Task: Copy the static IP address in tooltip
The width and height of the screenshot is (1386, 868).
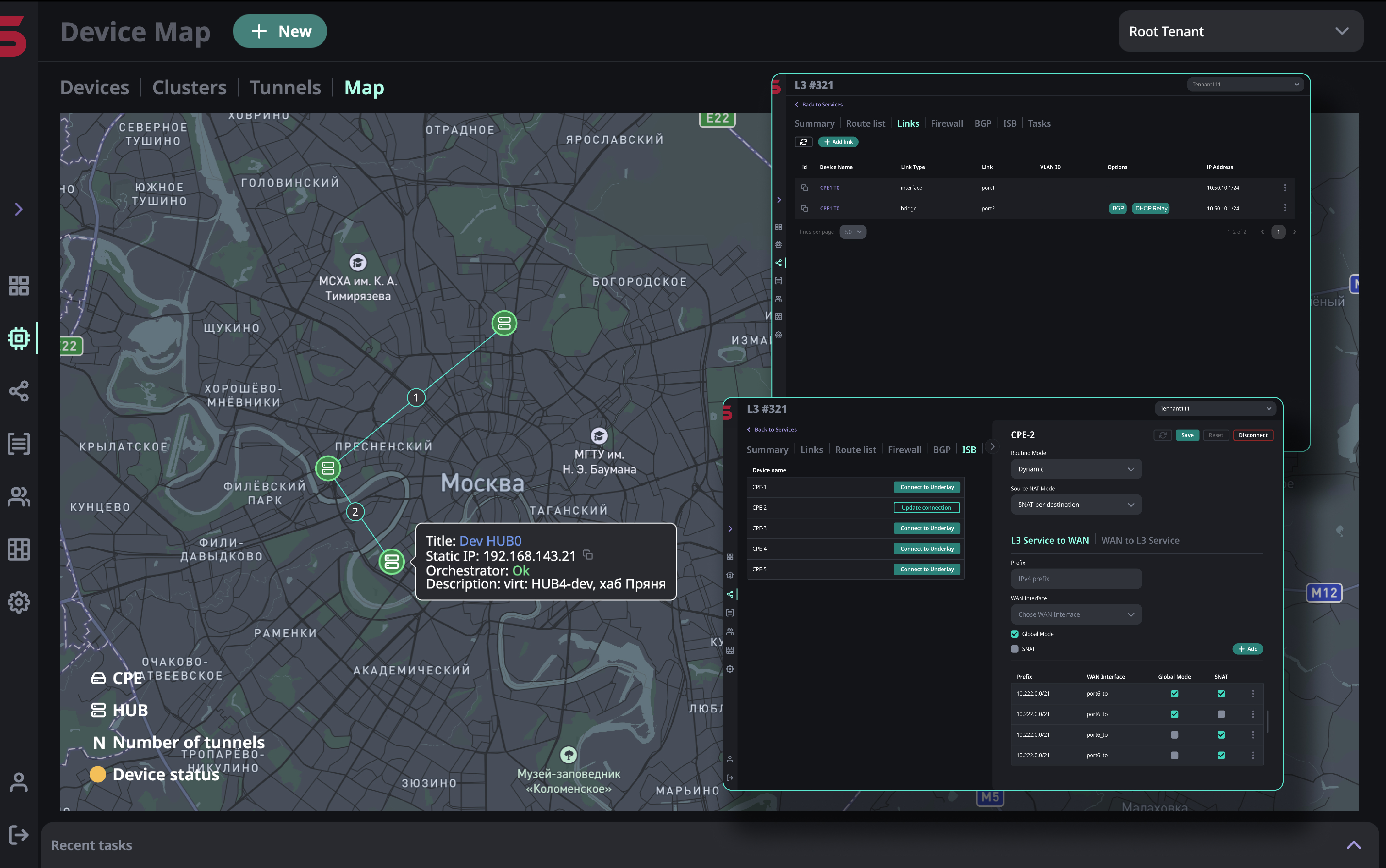Action: click(588, 554)
